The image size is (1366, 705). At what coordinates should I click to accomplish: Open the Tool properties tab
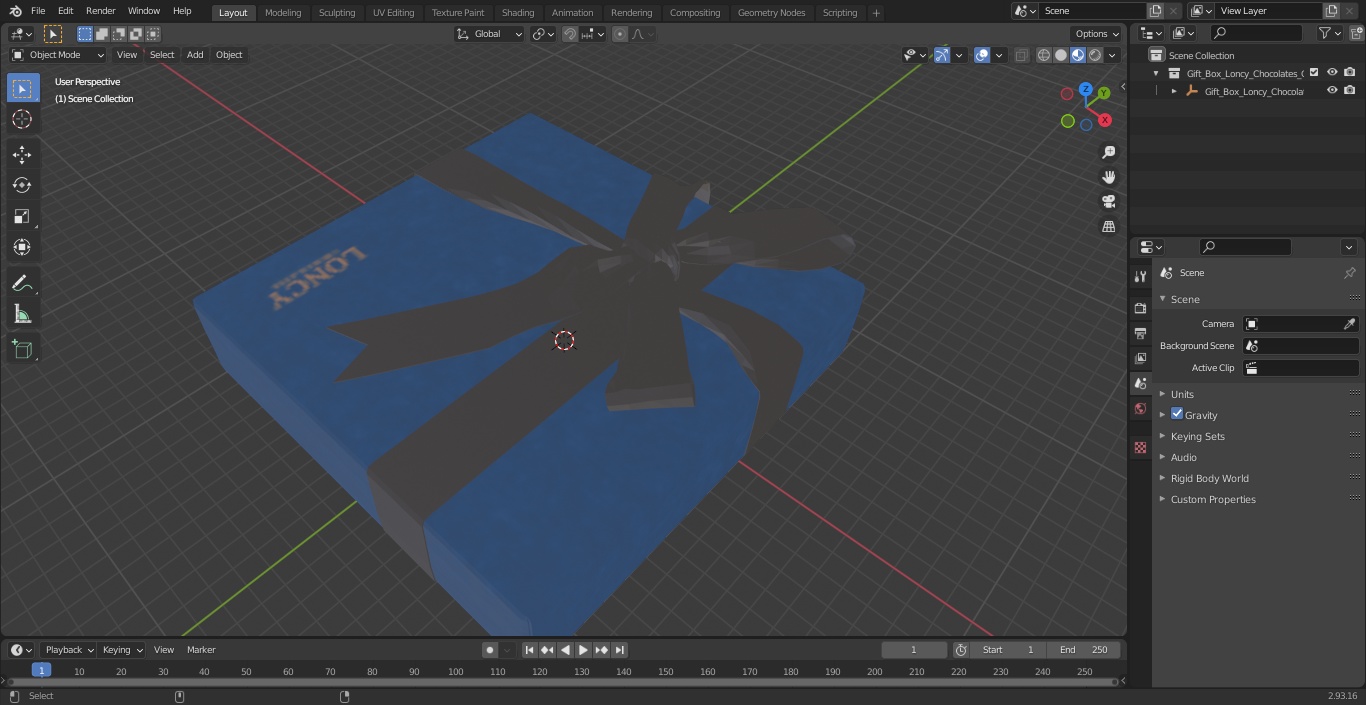tap(1140, 277)
